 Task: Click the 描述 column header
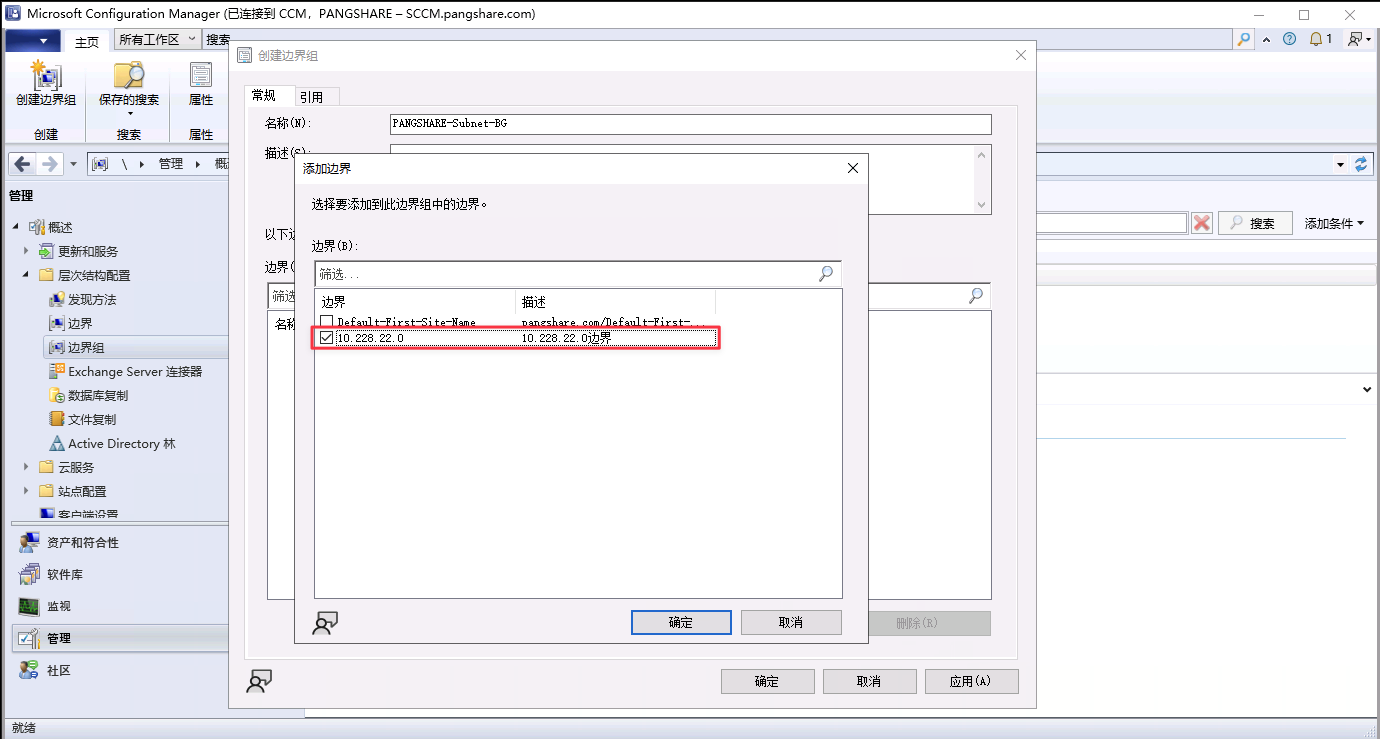pos(616,301)
